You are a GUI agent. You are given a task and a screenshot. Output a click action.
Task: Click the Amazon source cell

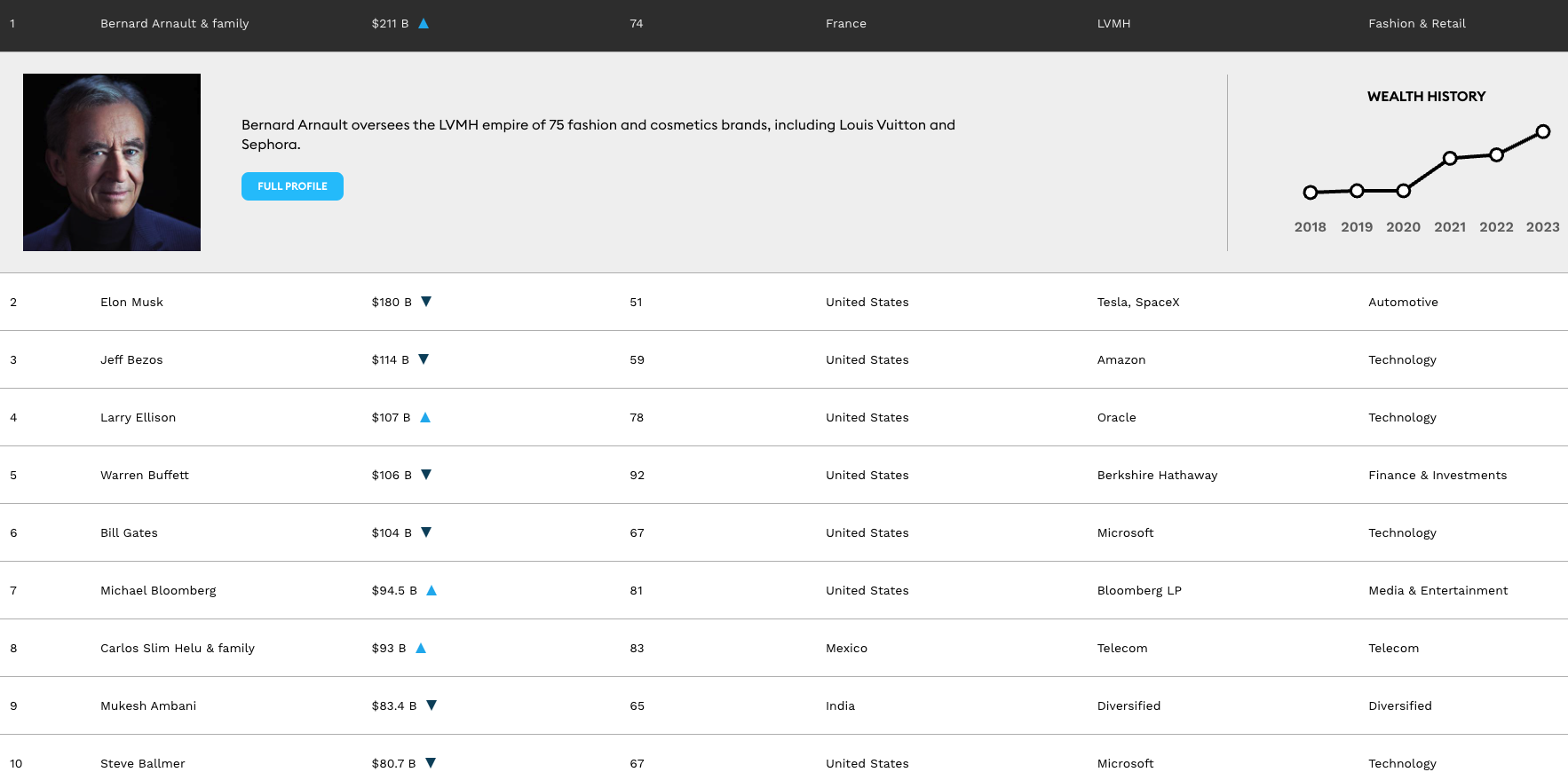(x=1121, y=359)
